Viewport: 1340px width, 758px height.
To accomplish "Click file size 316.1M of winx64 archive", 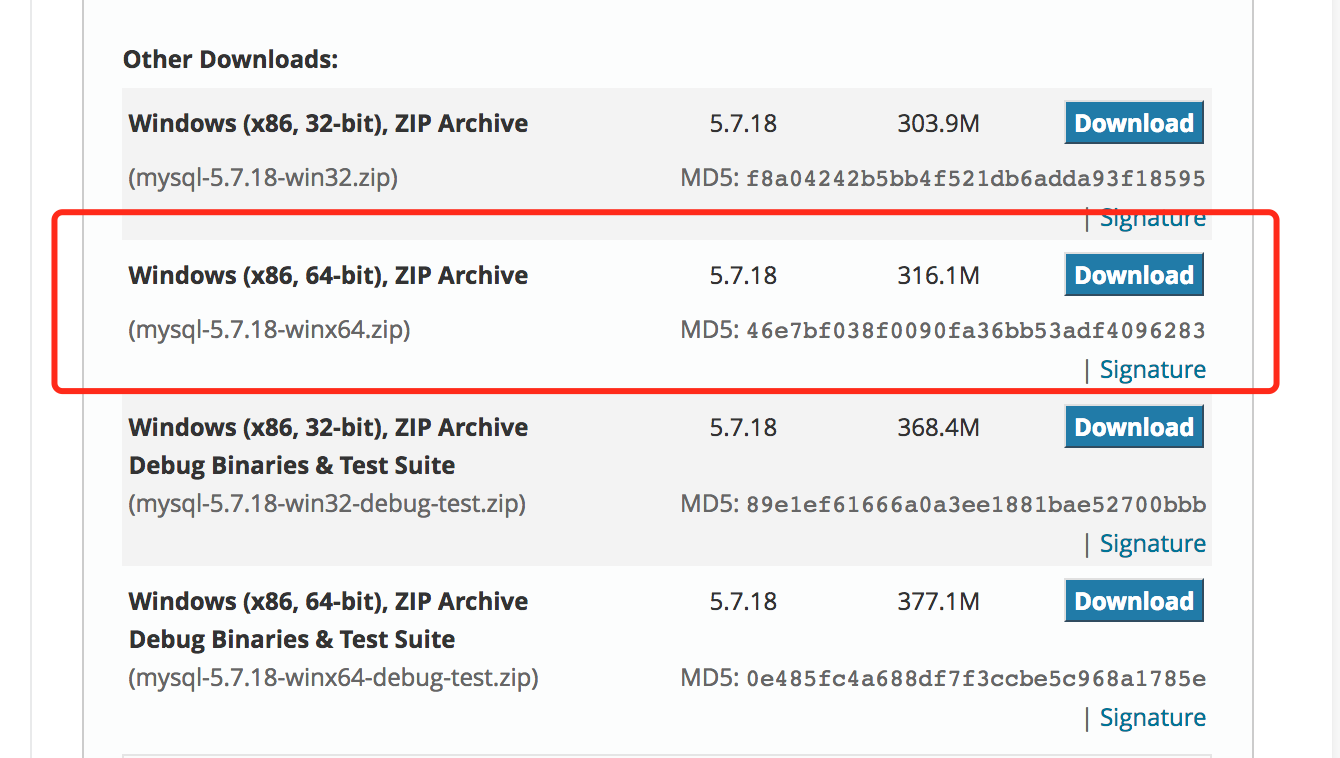I will coord(937,274).
